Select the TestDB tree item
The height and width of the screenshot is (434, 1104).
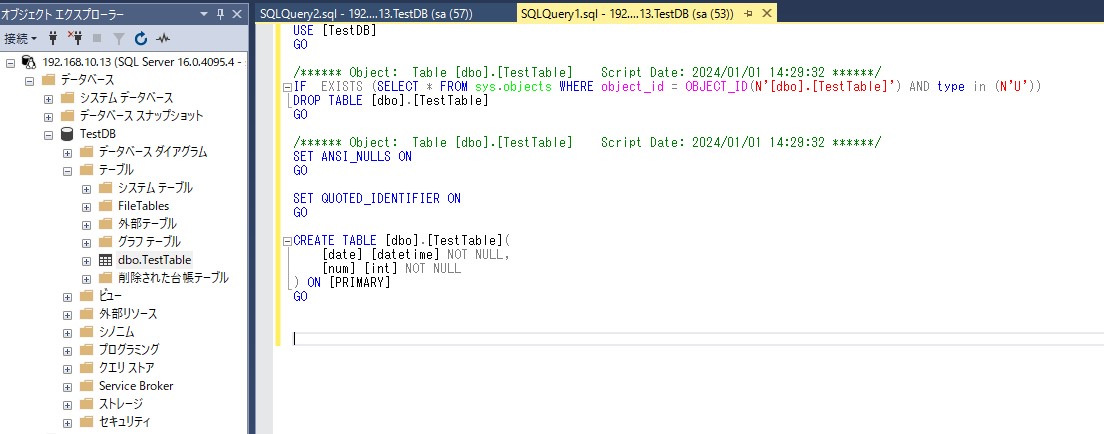click(x=98, y=134)
